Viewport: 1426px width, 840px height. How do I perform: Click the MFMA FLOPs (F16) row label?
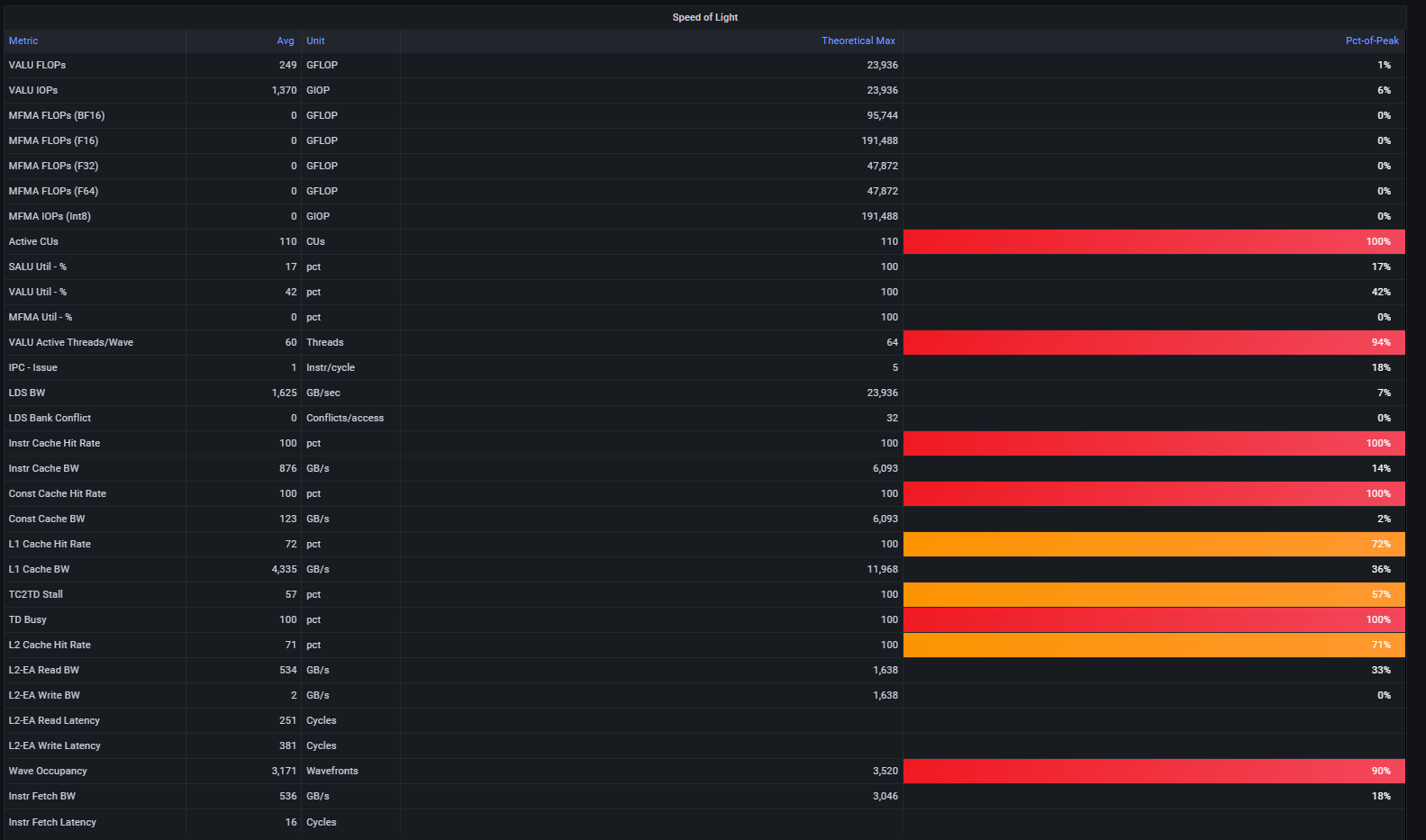[53, 140]
